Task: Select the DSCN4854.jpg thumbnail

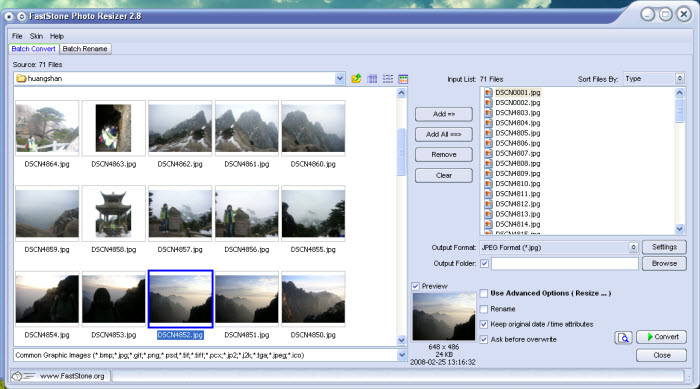Action: pyautogui.click(x=47, y=299)
